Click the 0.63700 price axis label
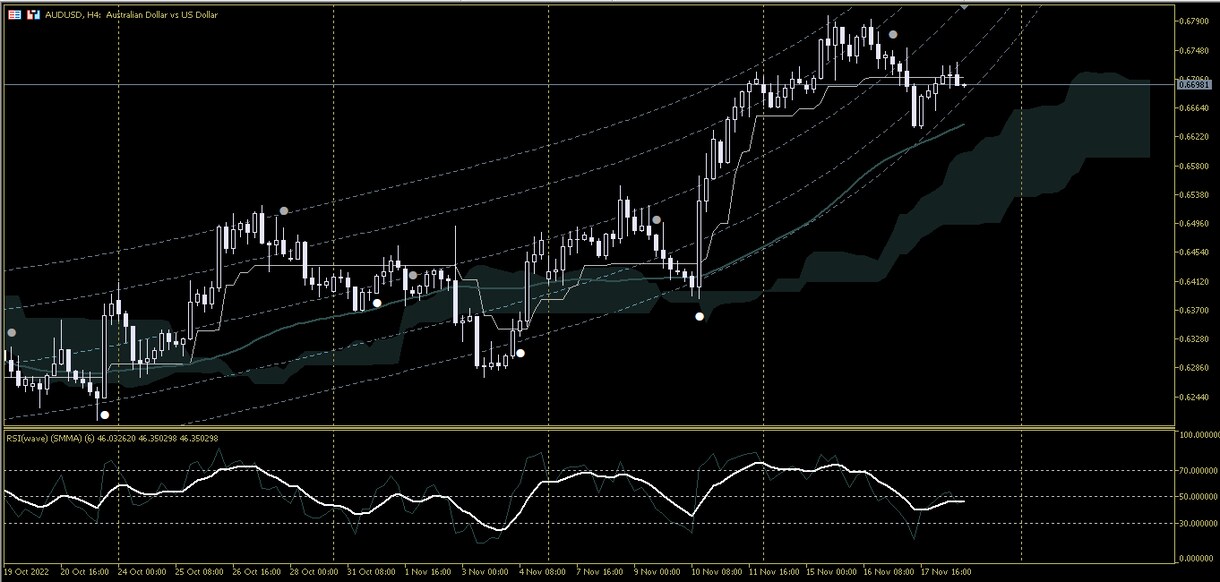Screen dimensions: 1220x582 [1195, 311]
